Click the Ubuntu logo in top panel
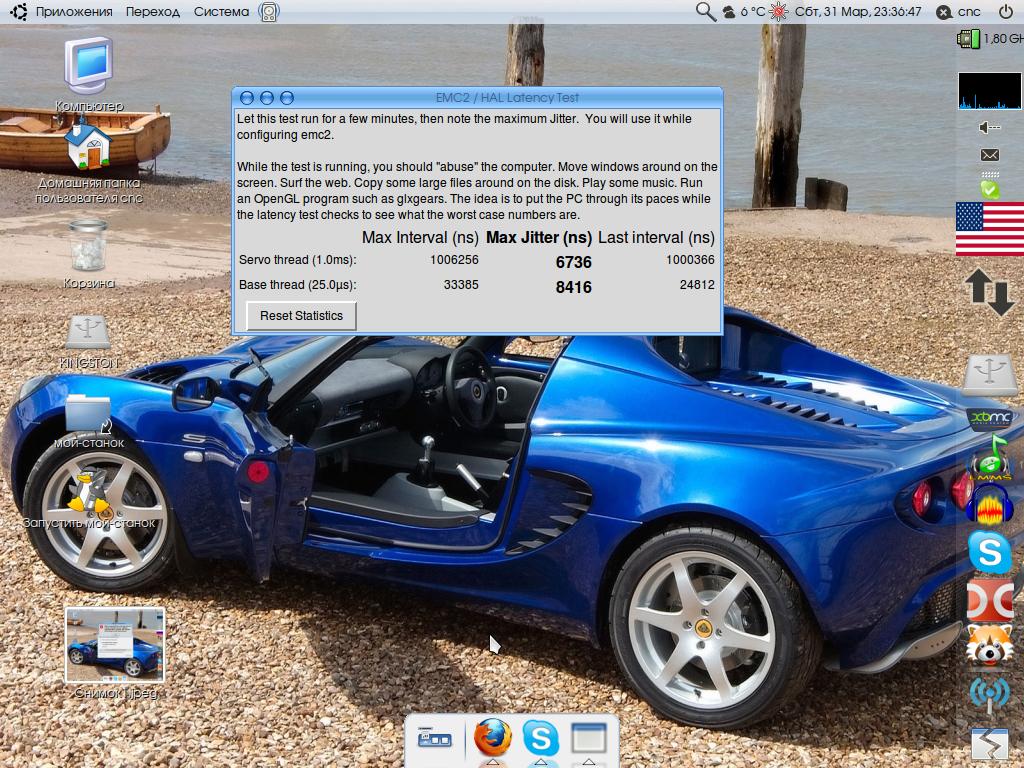The image size is (1024, 768). (x=18, y=12)
